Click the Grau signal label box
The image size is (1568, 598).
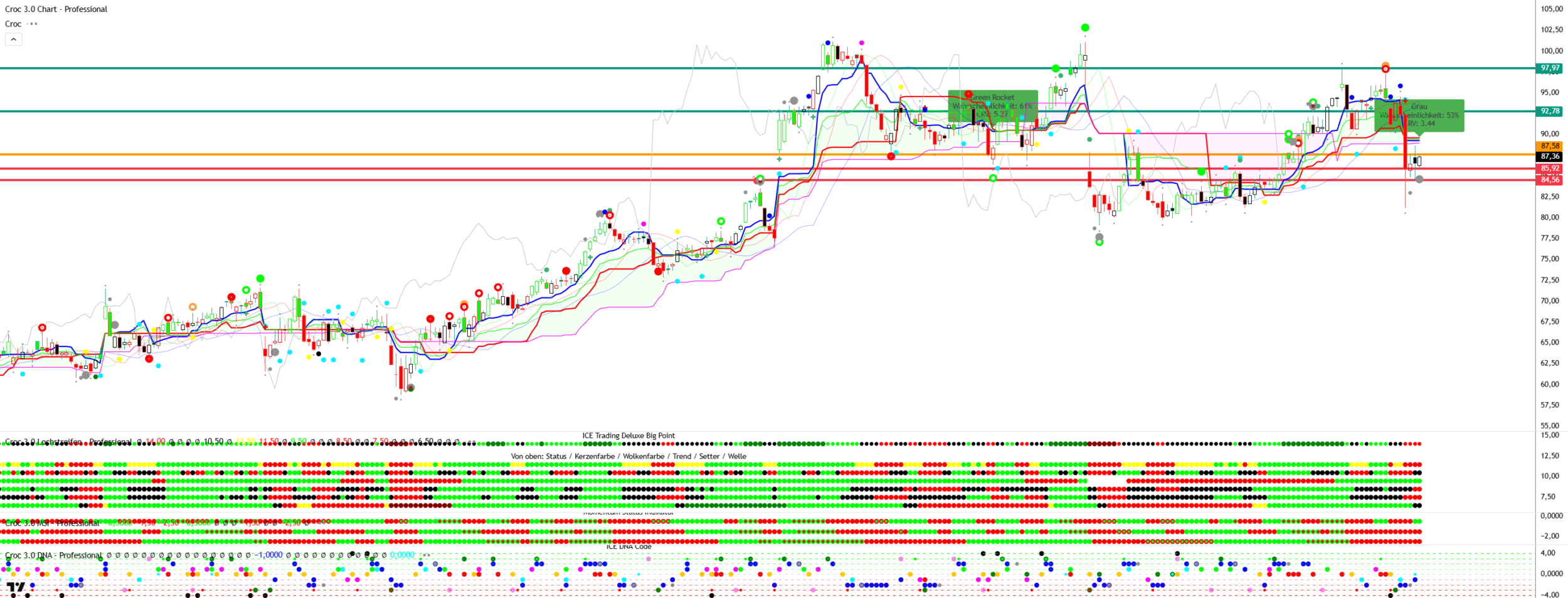pos(1419,115)
